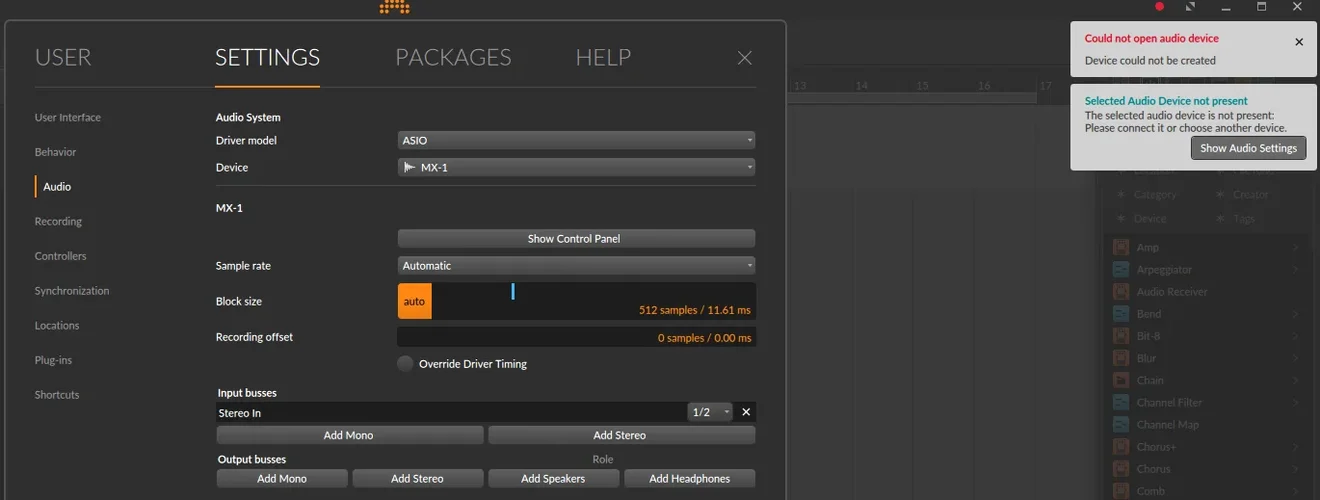Click the Chain device icon in browser
Viewport: 1320px width, 500px height.
[x=1121, y=380]
